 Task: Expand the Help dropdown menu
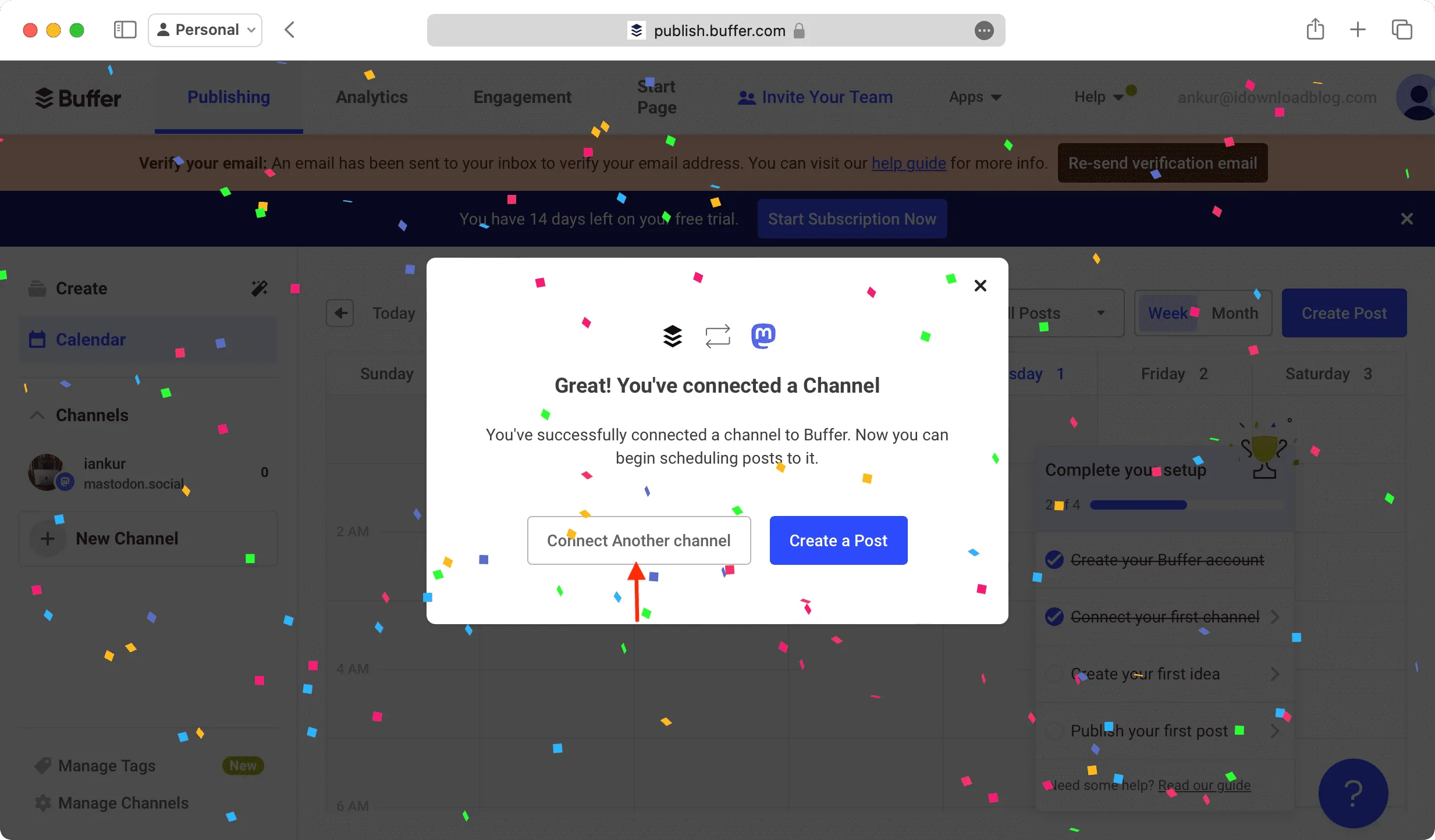coord(1099,97)
